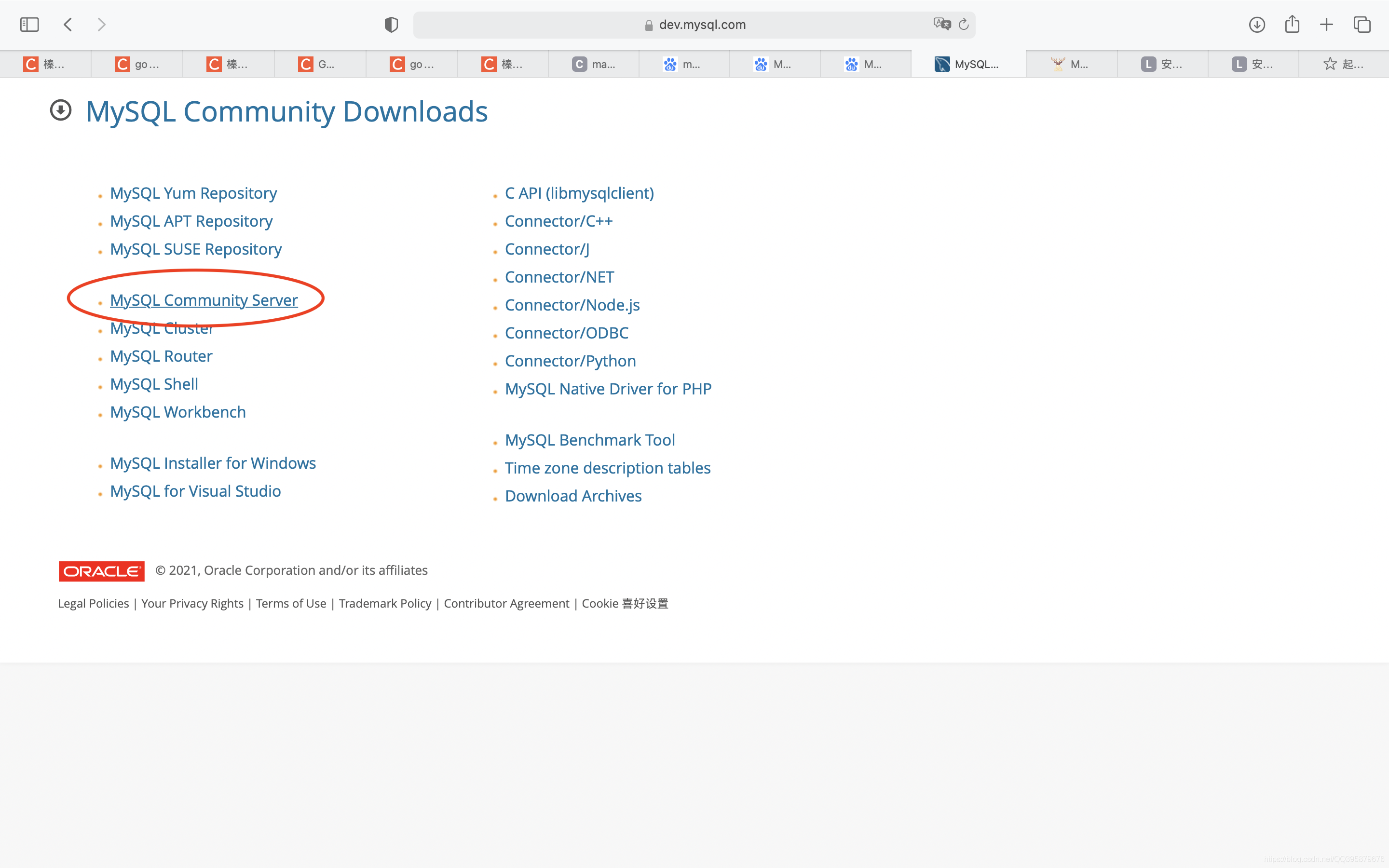This screenshot has height=868, width=1389.
Task: Open Connector/C++ link
Action: (x=558, y=222)
